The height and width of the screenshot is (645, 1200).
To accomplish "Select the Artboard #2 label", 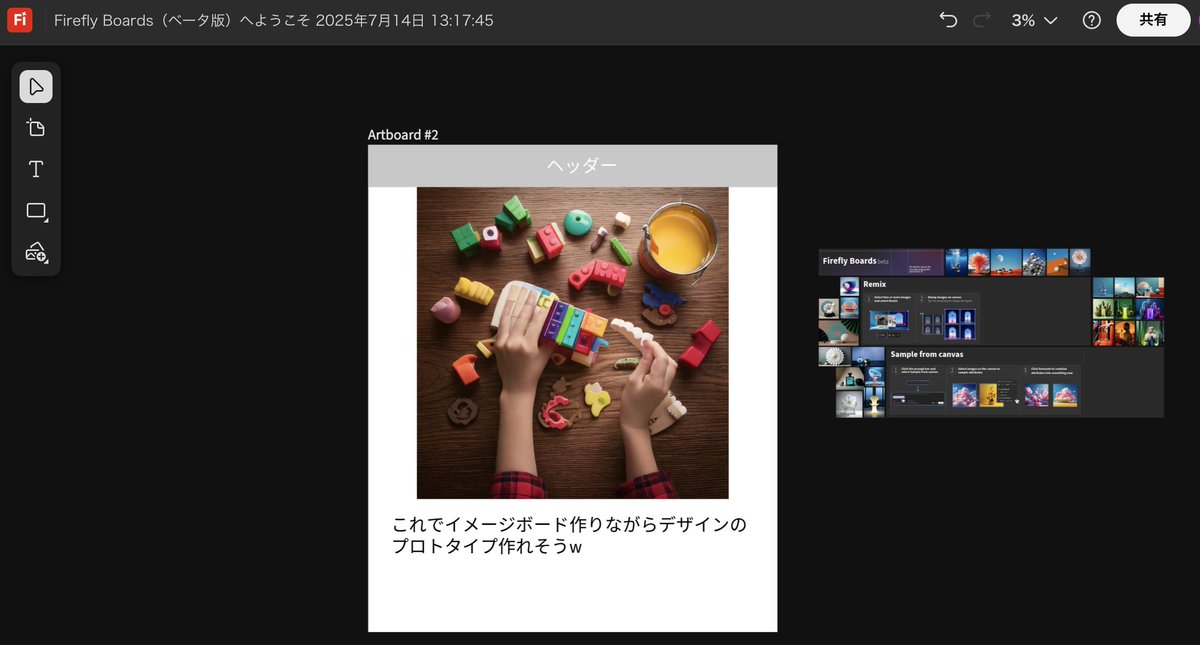I will point(403,135).
